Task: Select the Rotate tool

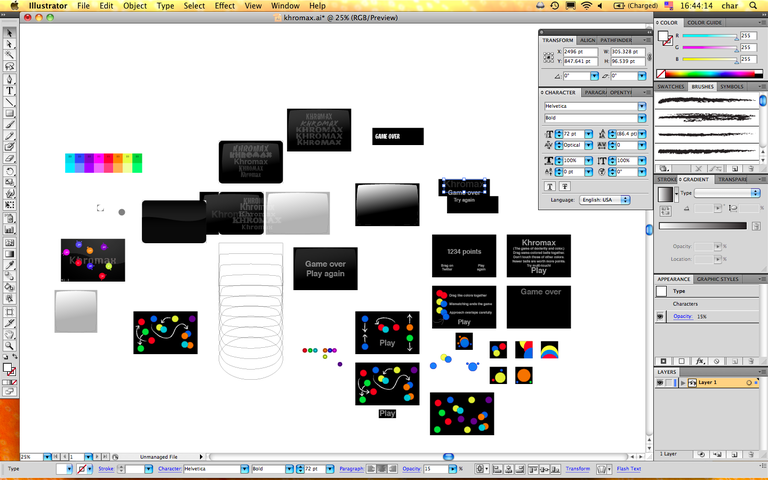Action: (9, 171)
